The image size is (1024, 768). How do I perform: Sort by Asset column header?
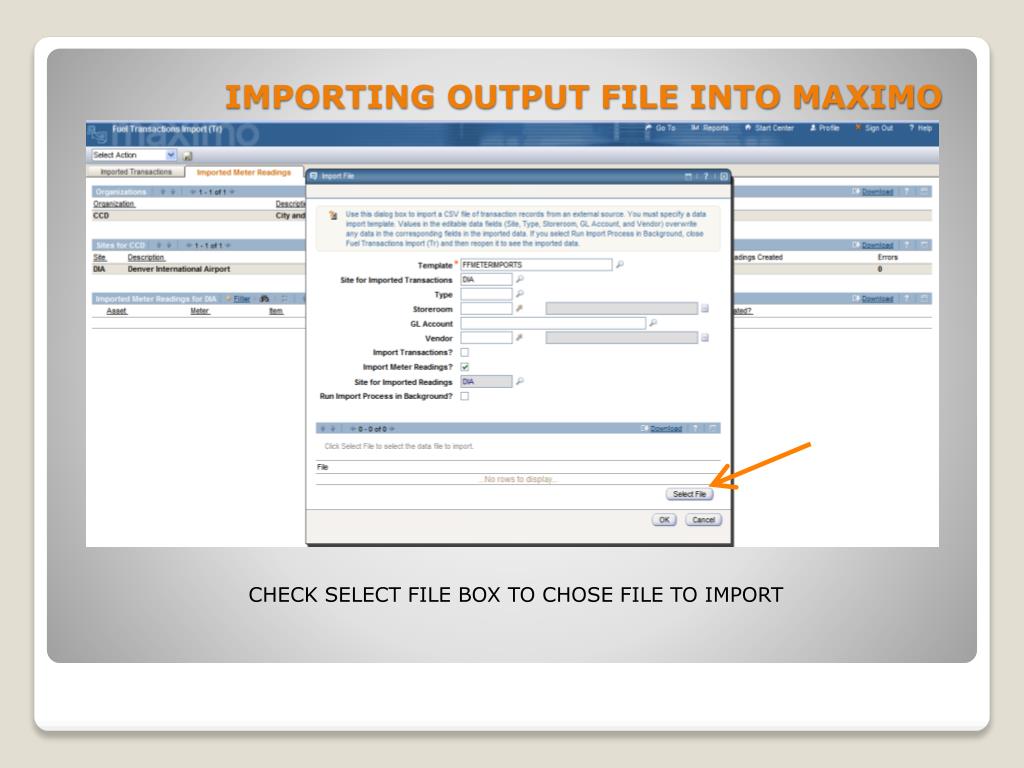[x=116, y=311]
